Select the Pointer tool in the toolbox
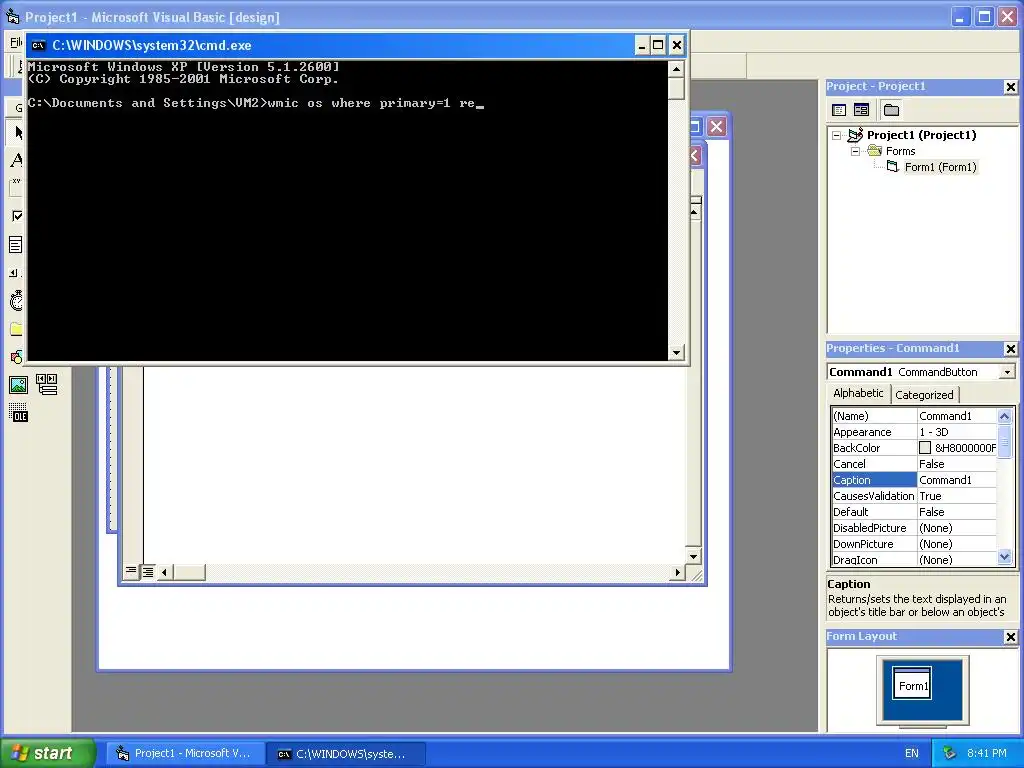Viewport: 1024px width, 768px height. [x=18, y=133]
